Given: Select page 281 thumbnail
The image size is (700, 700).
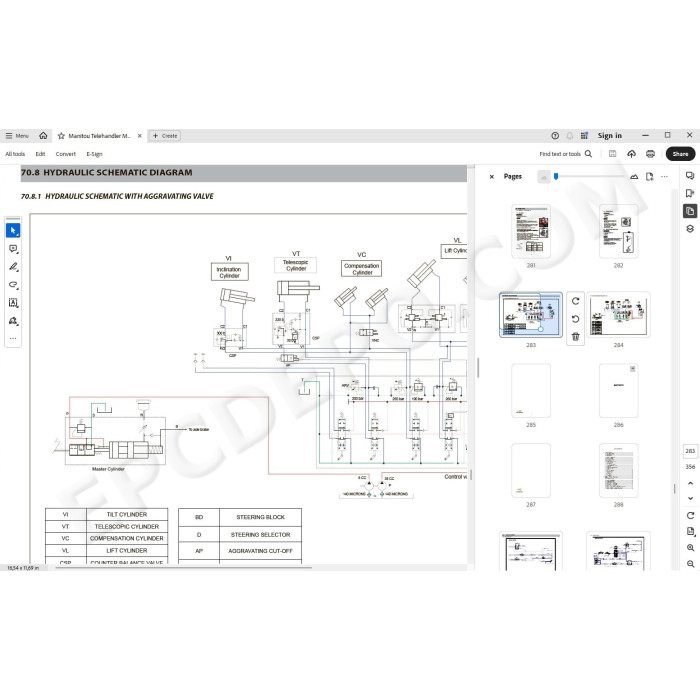Looking at the screenshot, I should click(x=531, y=231).
